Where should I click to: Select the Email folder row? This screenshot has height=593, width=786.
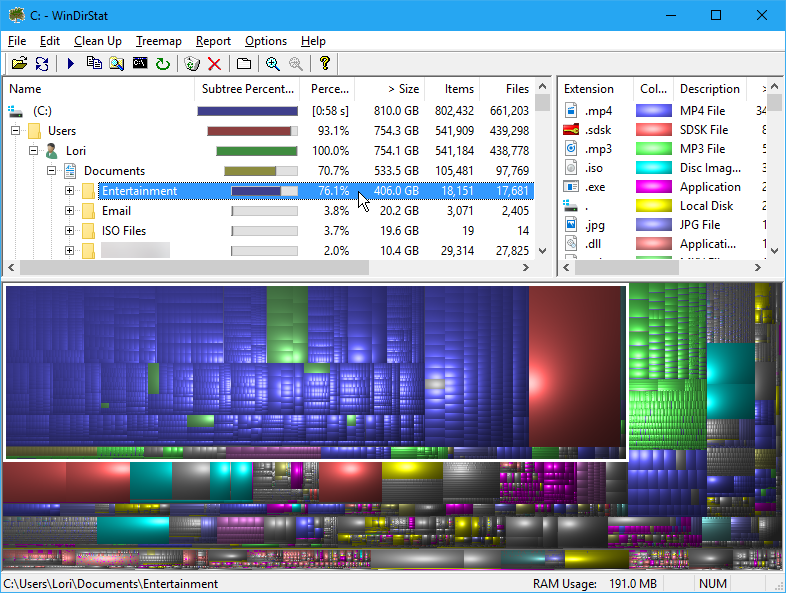click(x=116, y=211)
